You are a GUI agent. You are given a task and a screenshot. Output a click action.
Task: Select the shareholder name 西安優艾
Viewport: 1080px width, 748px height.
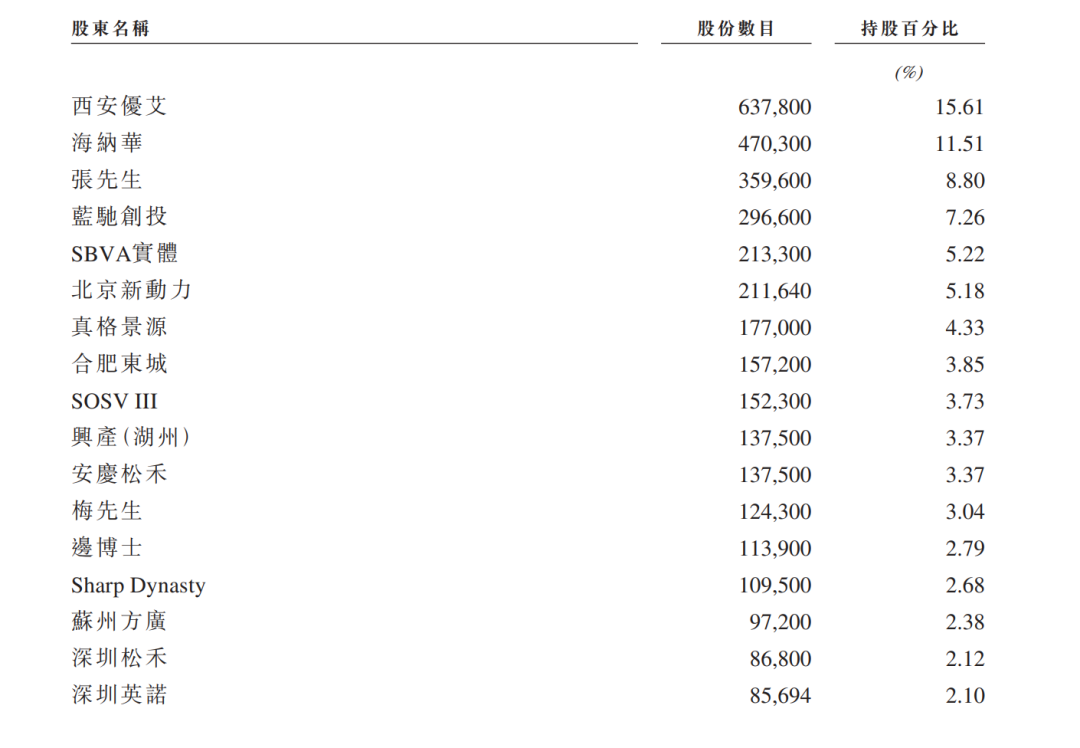(x=119, y=106)
